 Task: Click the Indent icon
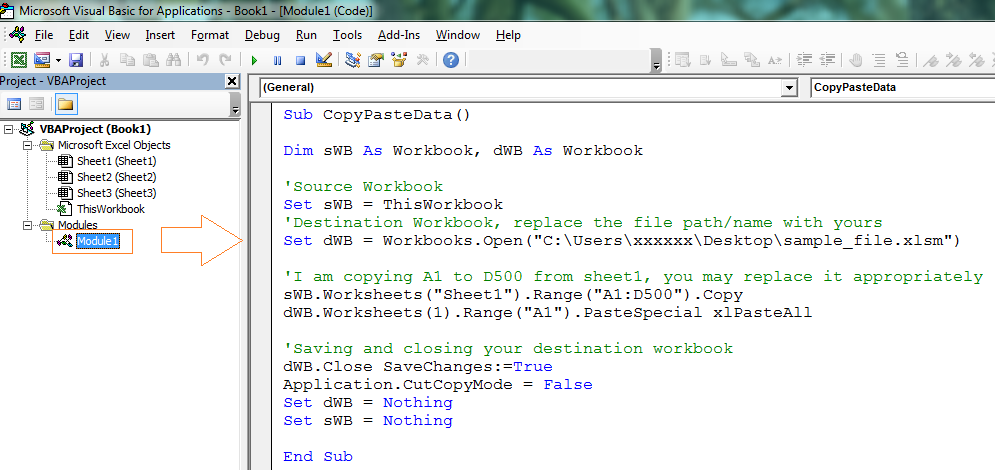(804, 60)
